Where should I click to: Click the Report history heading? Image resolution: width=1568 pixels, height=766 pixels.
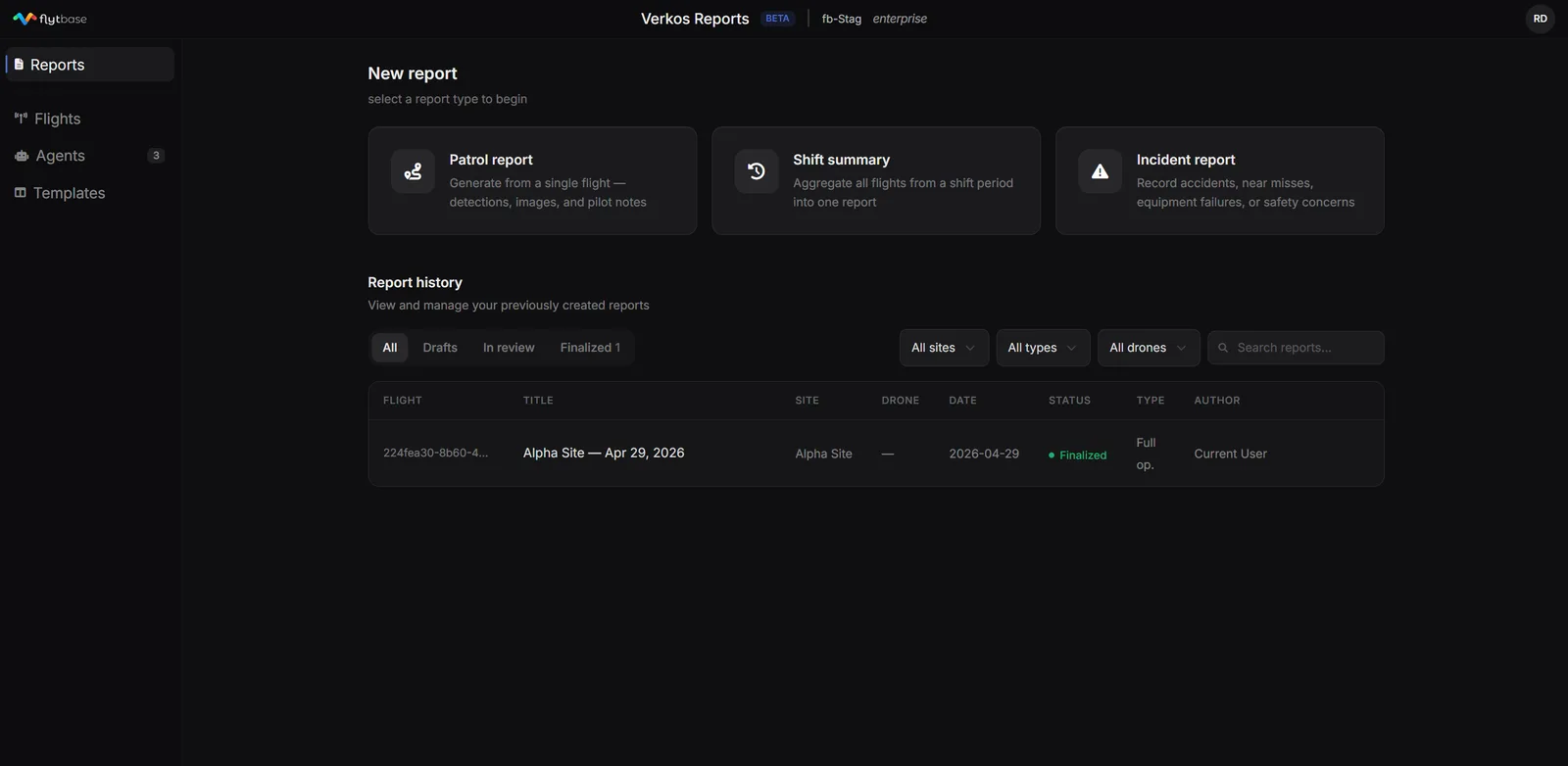416,282
